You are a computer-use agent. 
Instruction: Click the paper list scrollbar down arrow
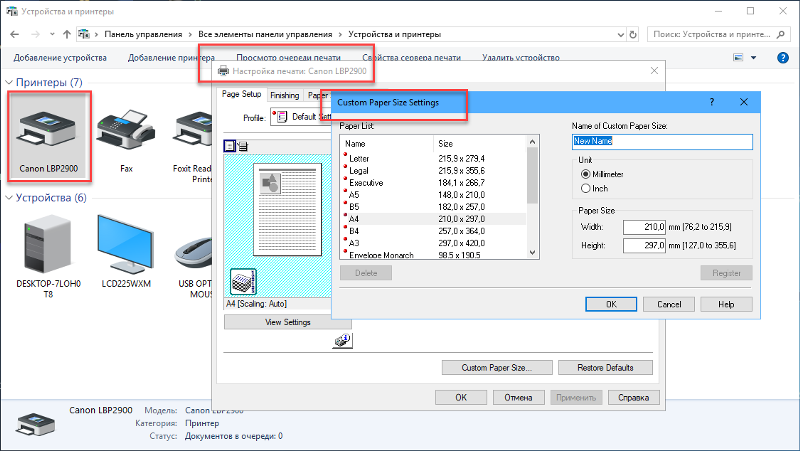532,252
